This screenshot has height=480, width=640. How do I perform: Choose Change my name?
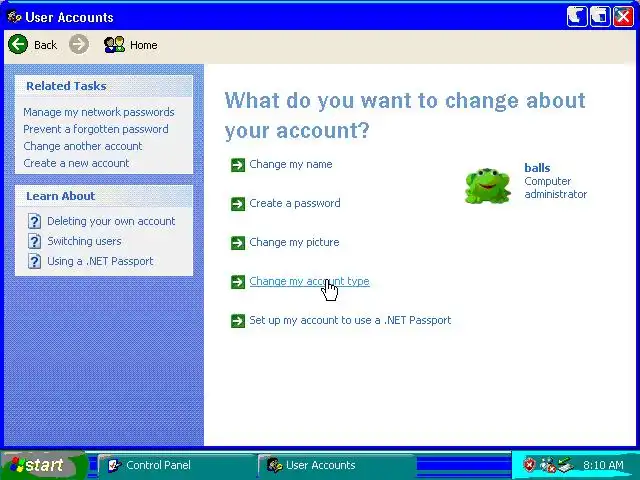291,164
